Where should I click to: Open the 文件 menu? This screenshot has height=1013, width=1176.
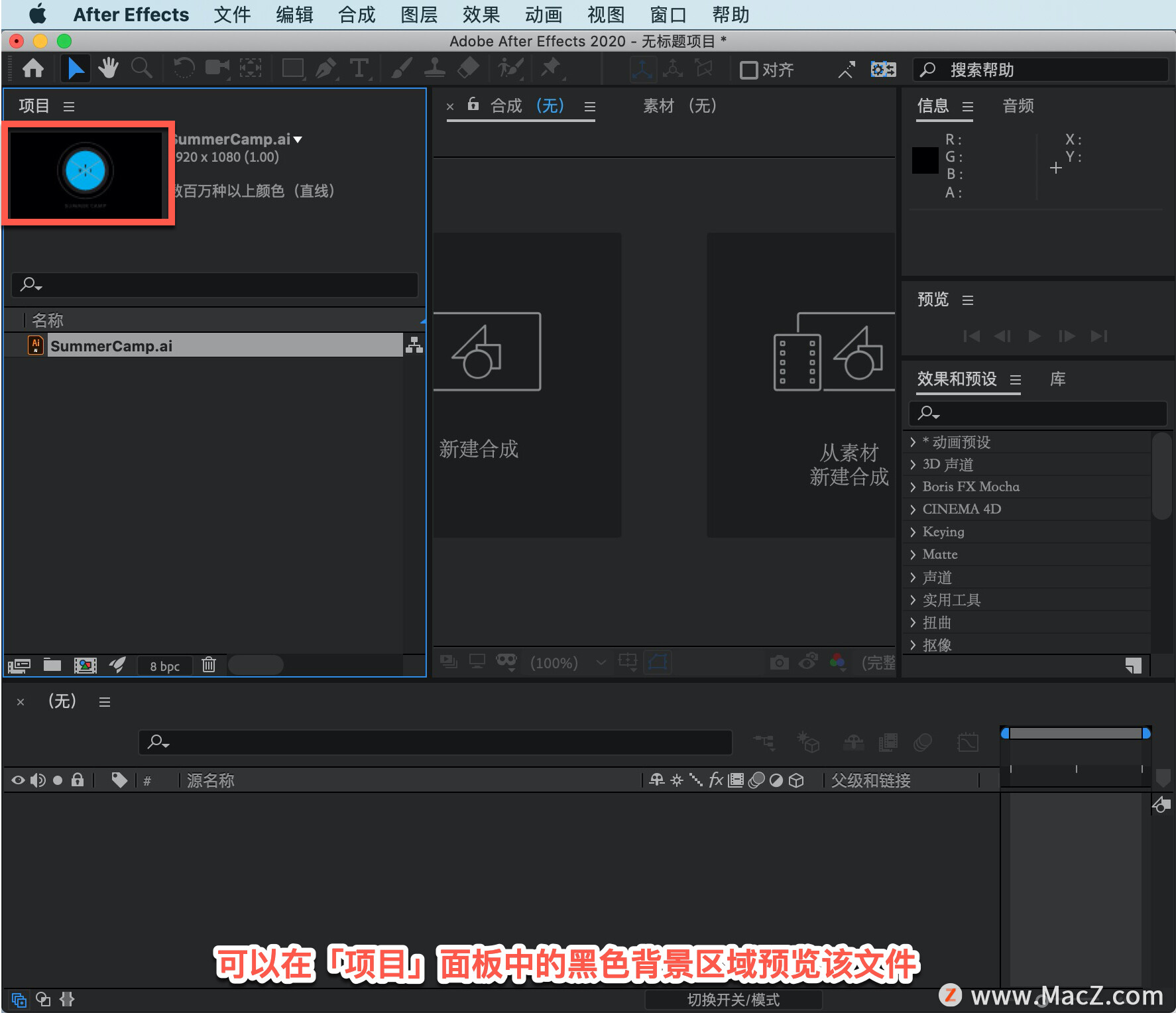(x=232, y=14)
